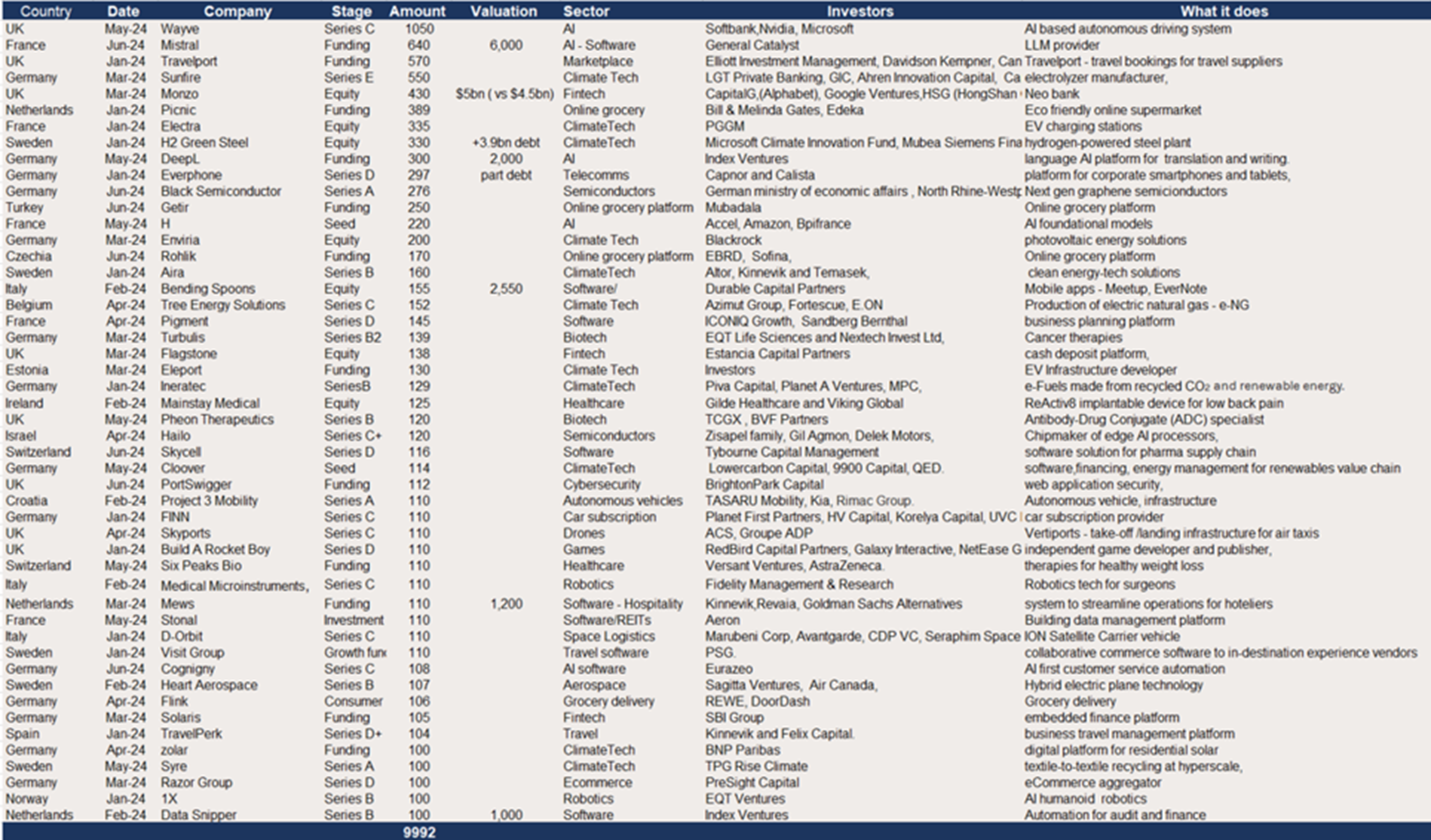The image size is (1431, 840).
Task: Select the 'BNP Paribas' investors cell
Action: 743,750
